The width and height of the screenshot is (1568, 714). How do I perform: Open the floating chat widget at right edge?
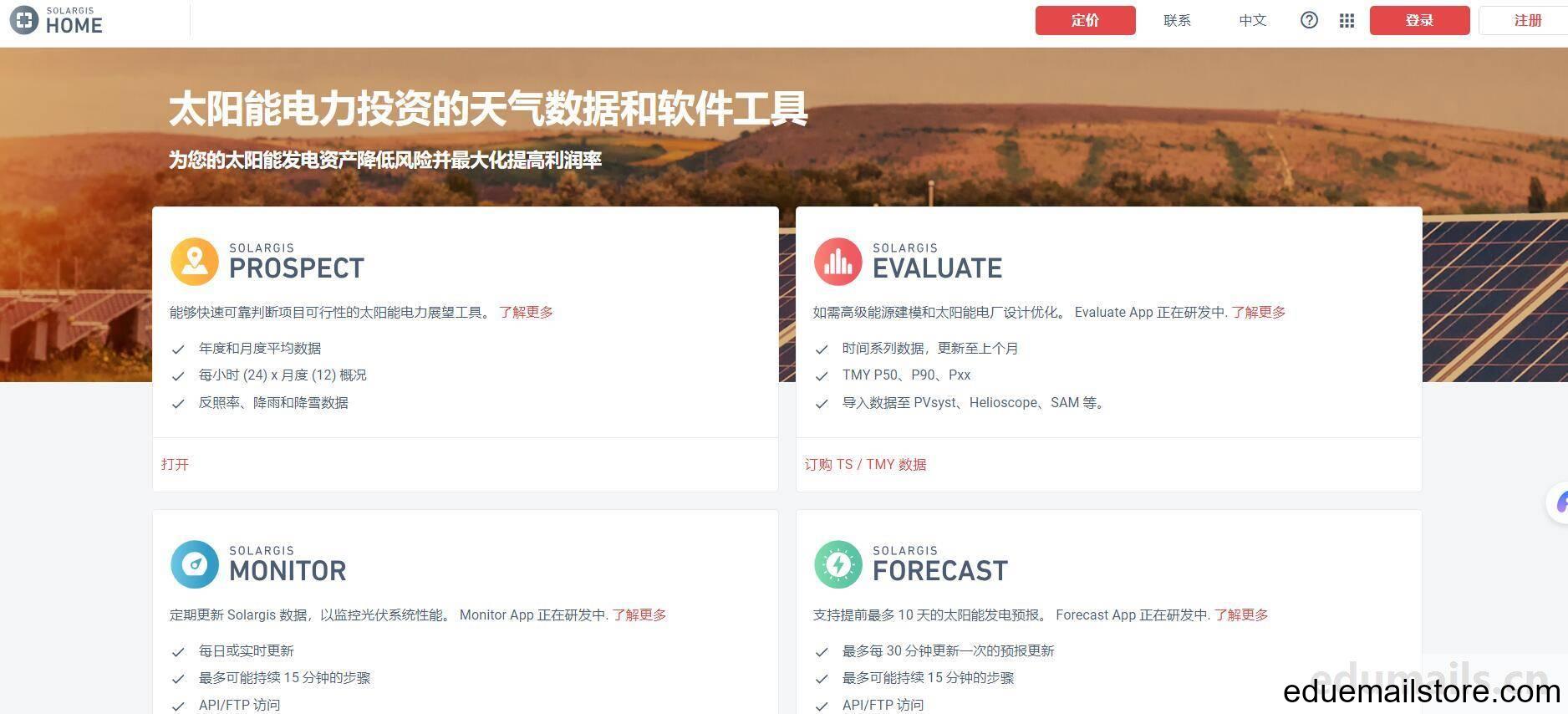(x=1557, y=503)
